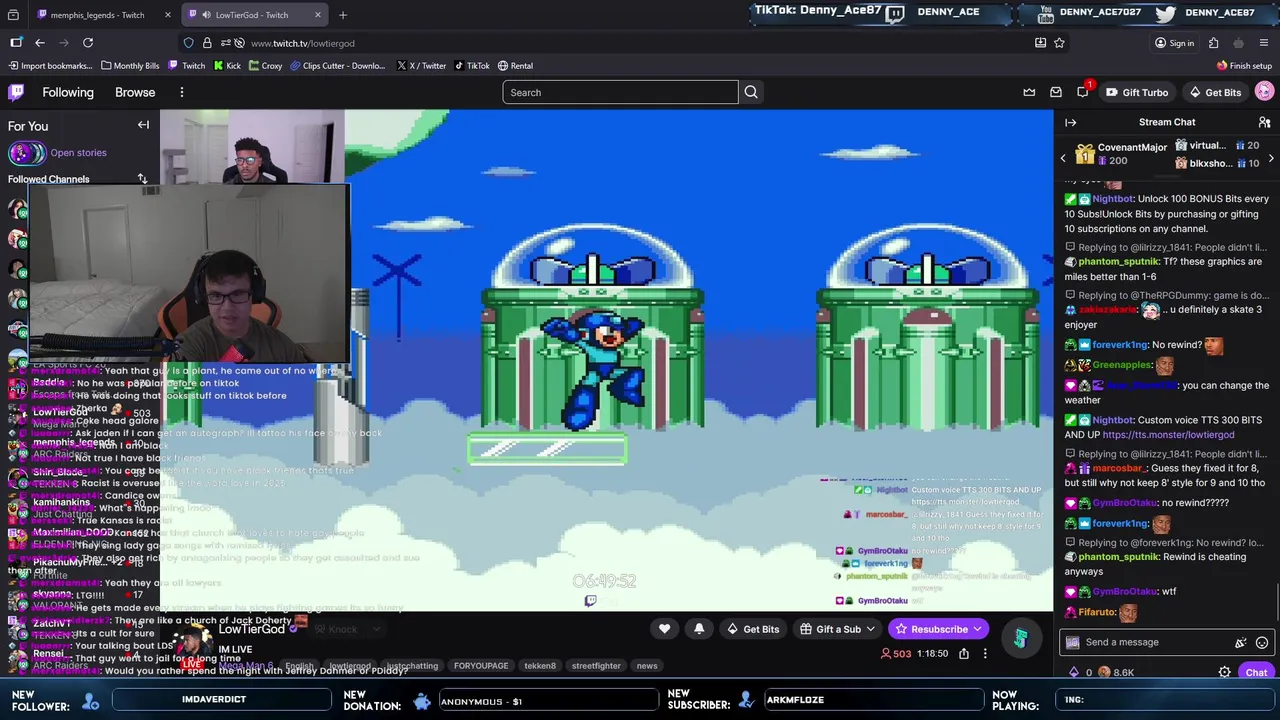
Task: Bookmark this page star icon
Action: pyautogui.click(x=1059, y=43)
